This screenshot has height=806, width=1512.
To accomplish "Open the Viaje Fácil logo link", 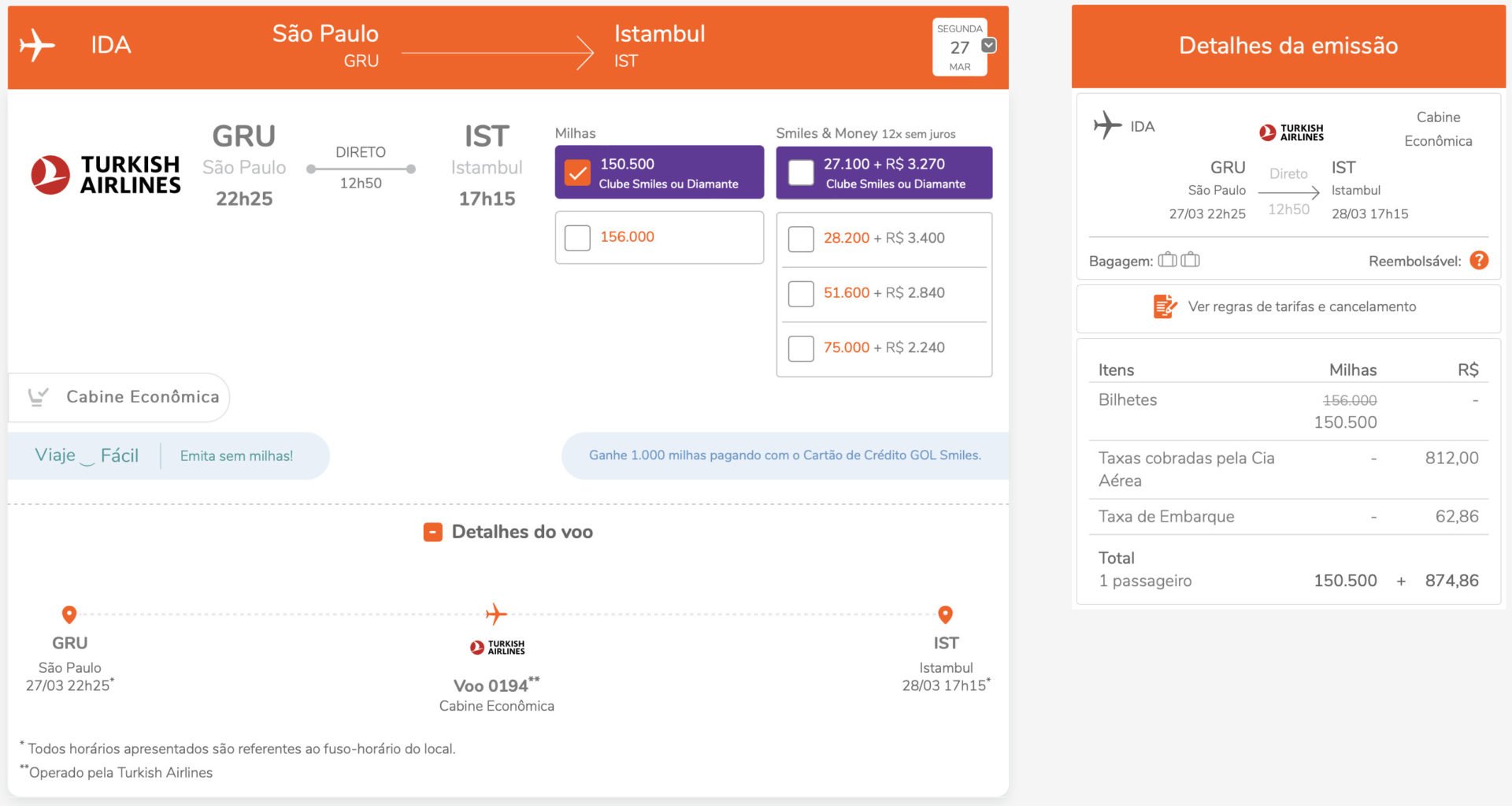I will [x=87, y=455].
